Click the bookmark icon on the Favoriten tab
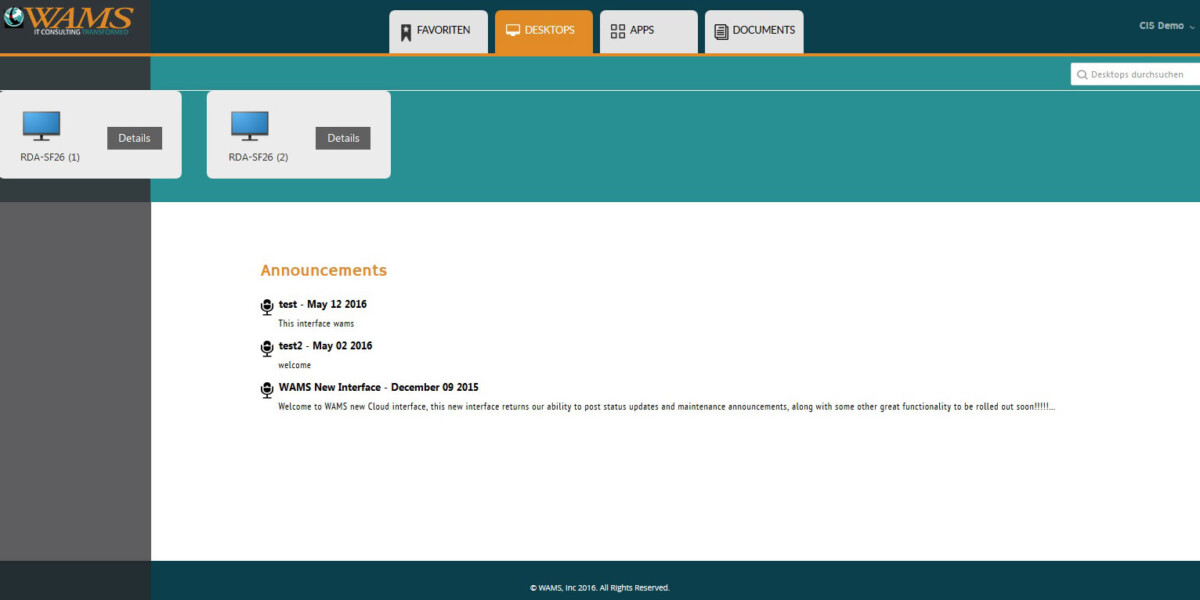Screen dimensions: 1200x600 [x=406, y=31]
